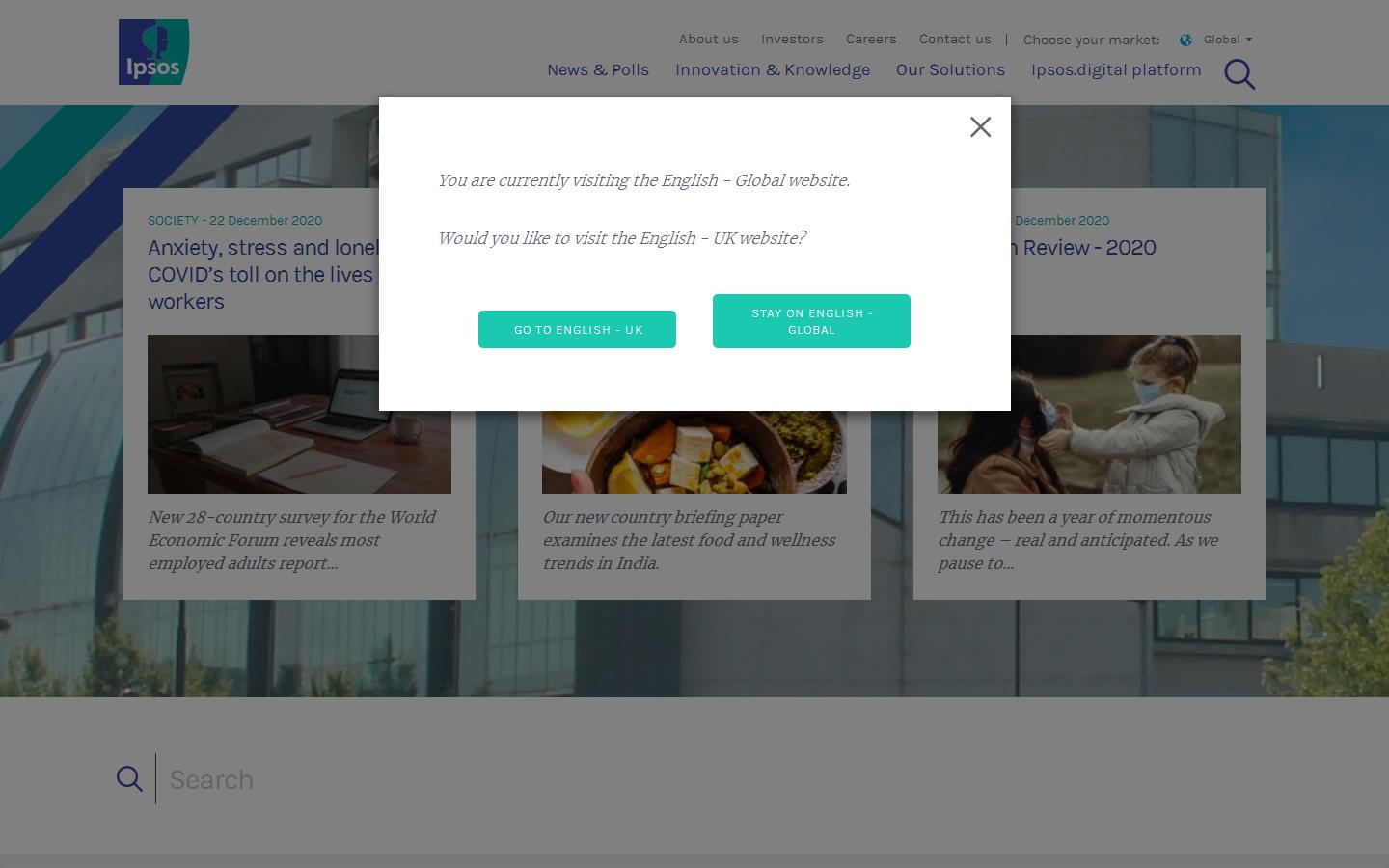Open the Innovation & Knowledge menu

click(773, 69)
